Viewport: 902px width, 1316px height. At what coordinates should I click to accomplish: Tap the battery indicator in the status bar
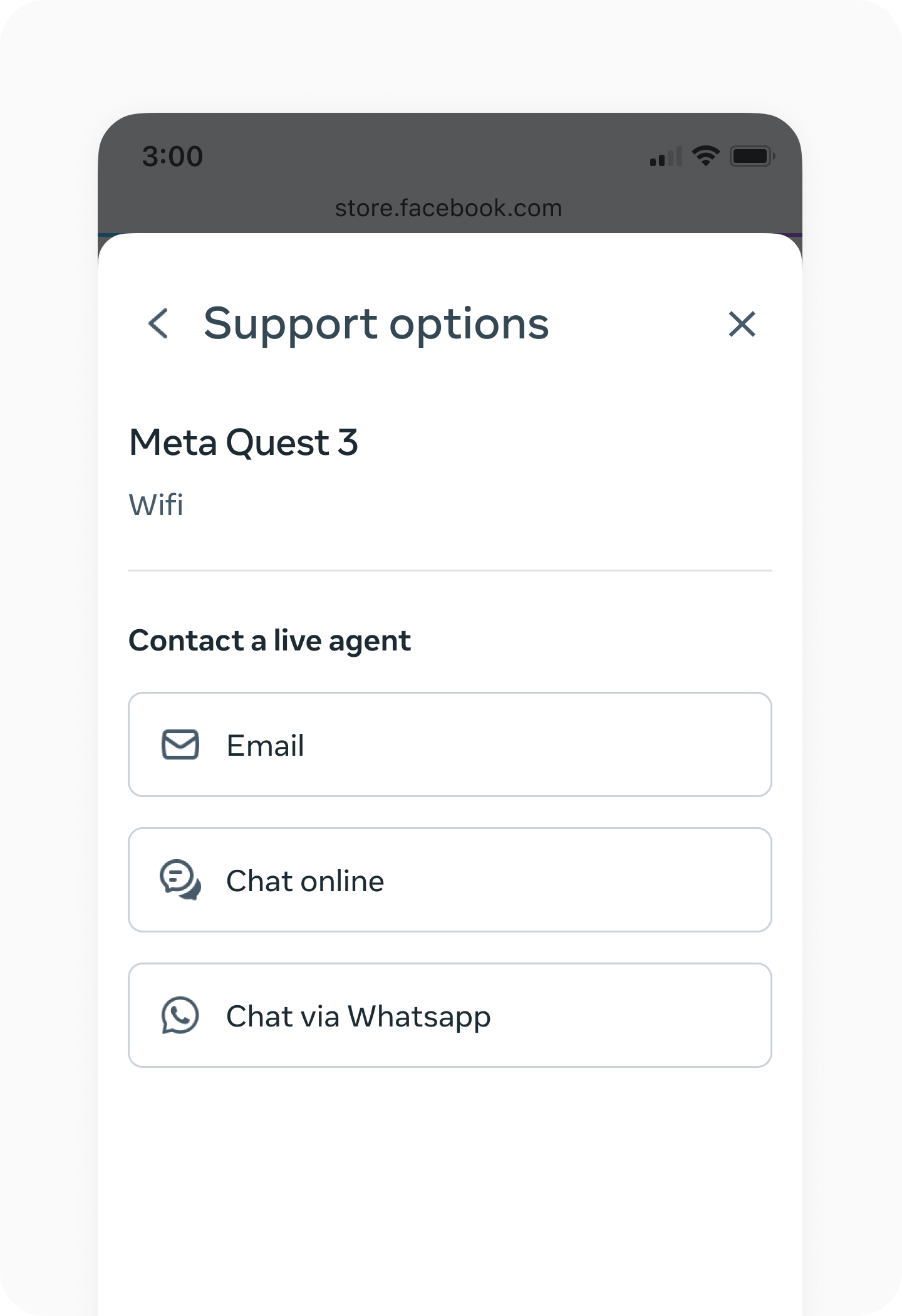click(x=751, y=157)
